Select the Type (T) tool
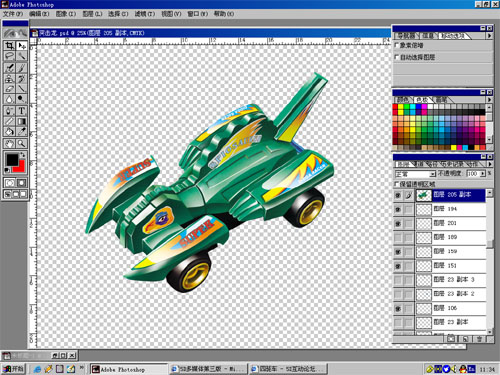This screenshot has width=500, height=375. tap(21, 110)
